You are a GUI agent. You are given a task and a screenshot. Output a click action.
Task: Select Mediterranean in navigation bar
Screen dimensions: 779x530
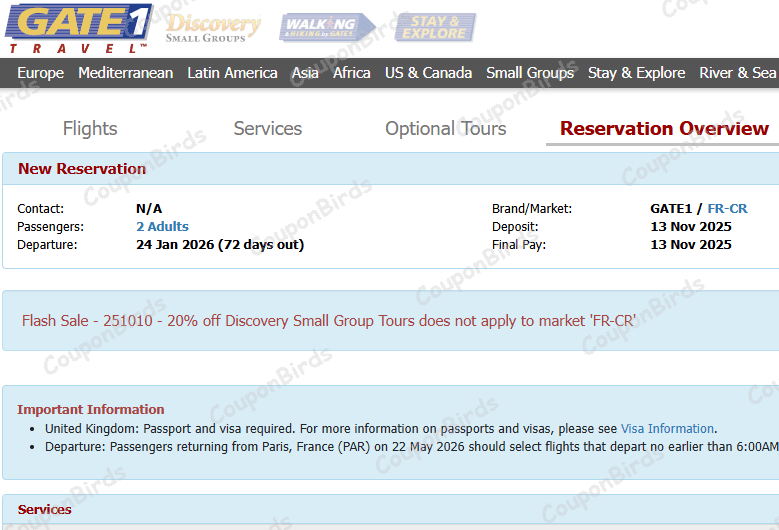(125, 73)
